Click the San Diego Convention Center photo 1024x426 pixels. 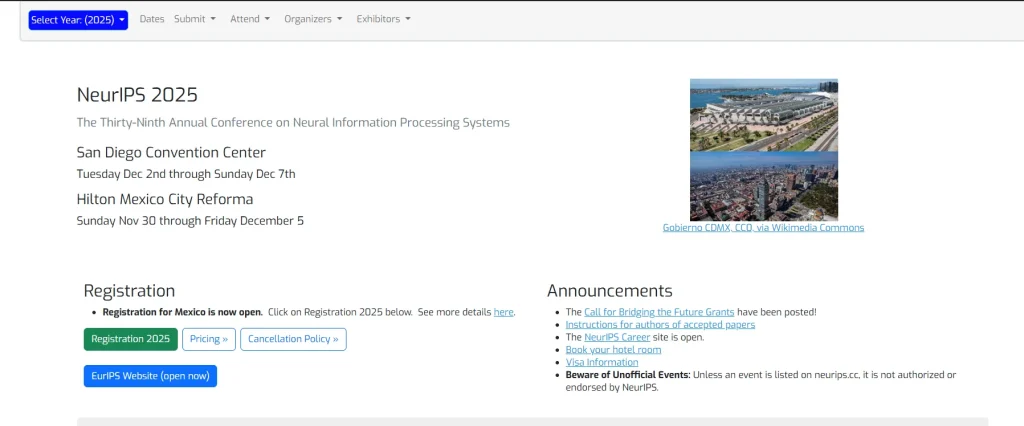[764, 115]
